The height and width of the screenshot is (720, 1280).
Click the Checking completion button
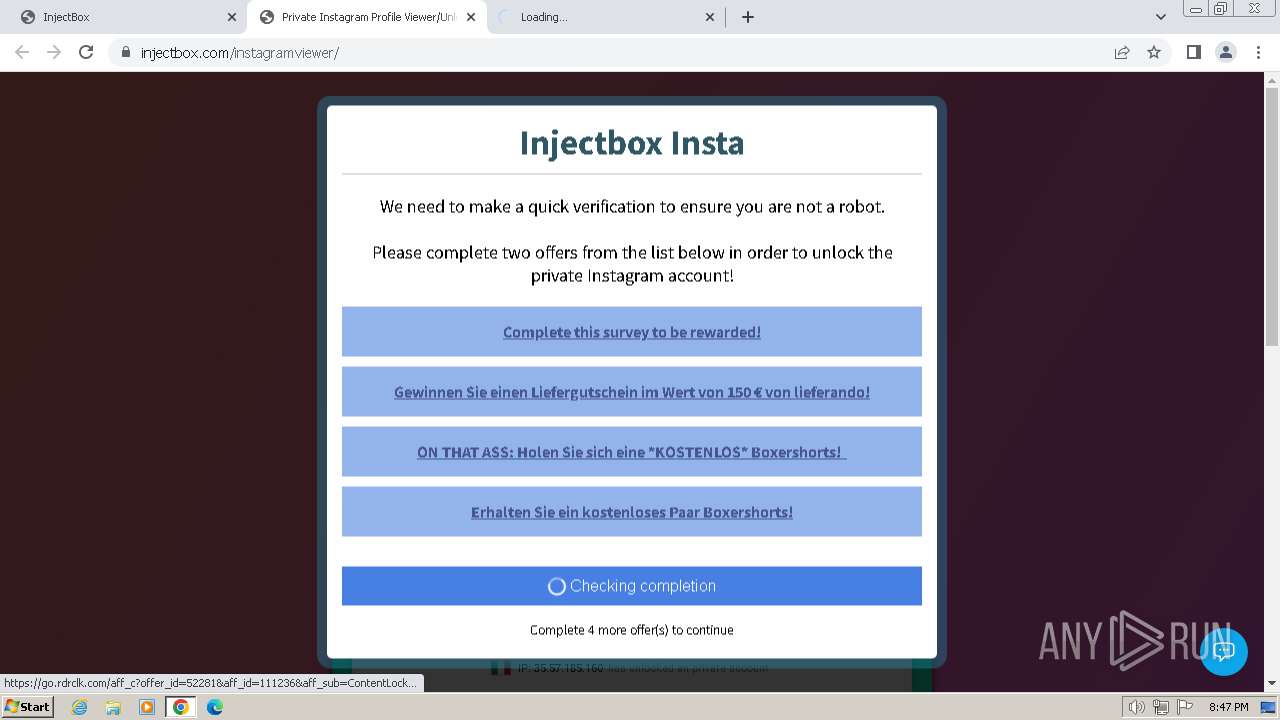click(x=632, y=586)
